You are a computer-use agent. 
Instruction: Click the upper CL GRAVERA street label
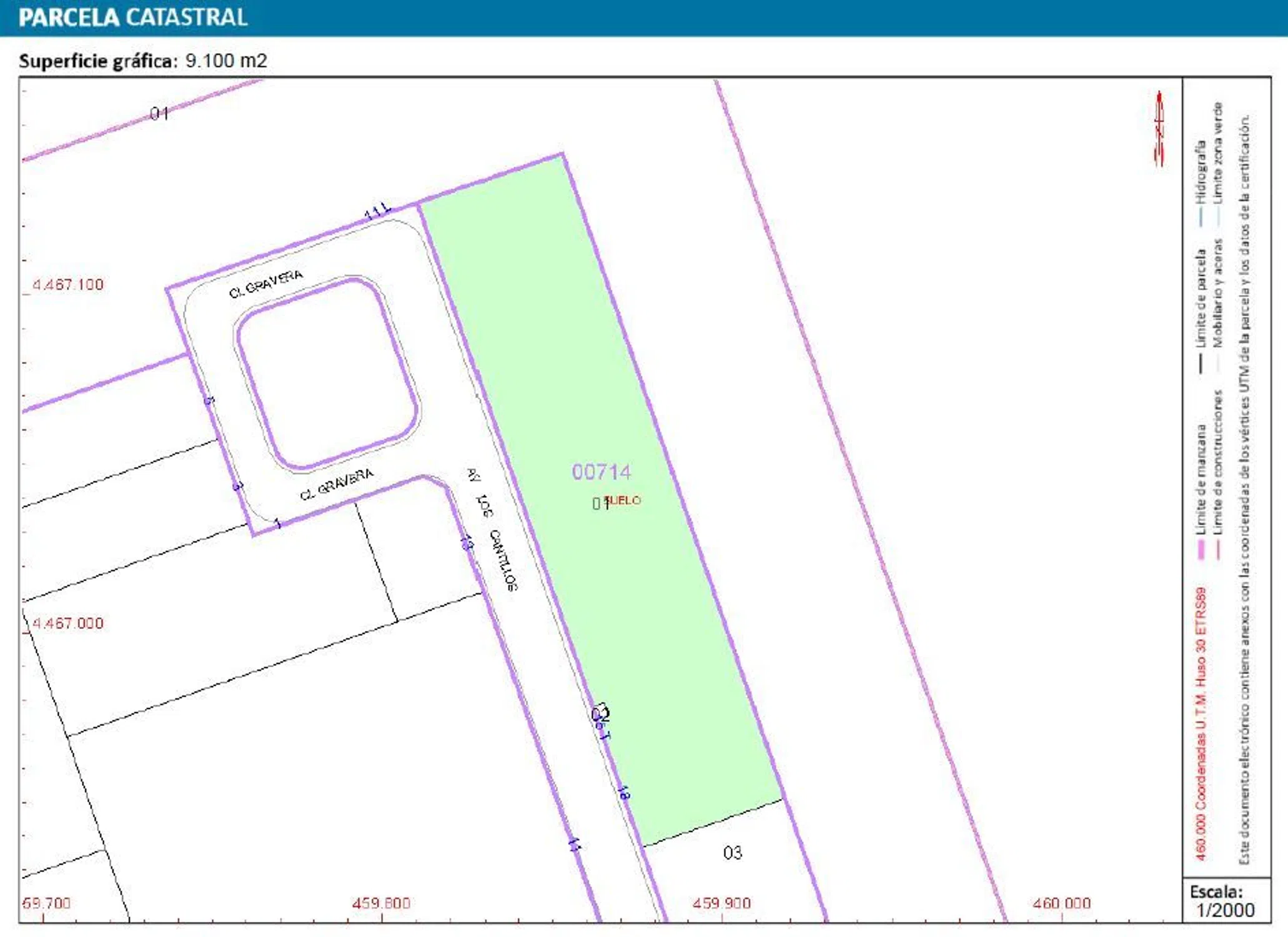click(x=266, y=284)
